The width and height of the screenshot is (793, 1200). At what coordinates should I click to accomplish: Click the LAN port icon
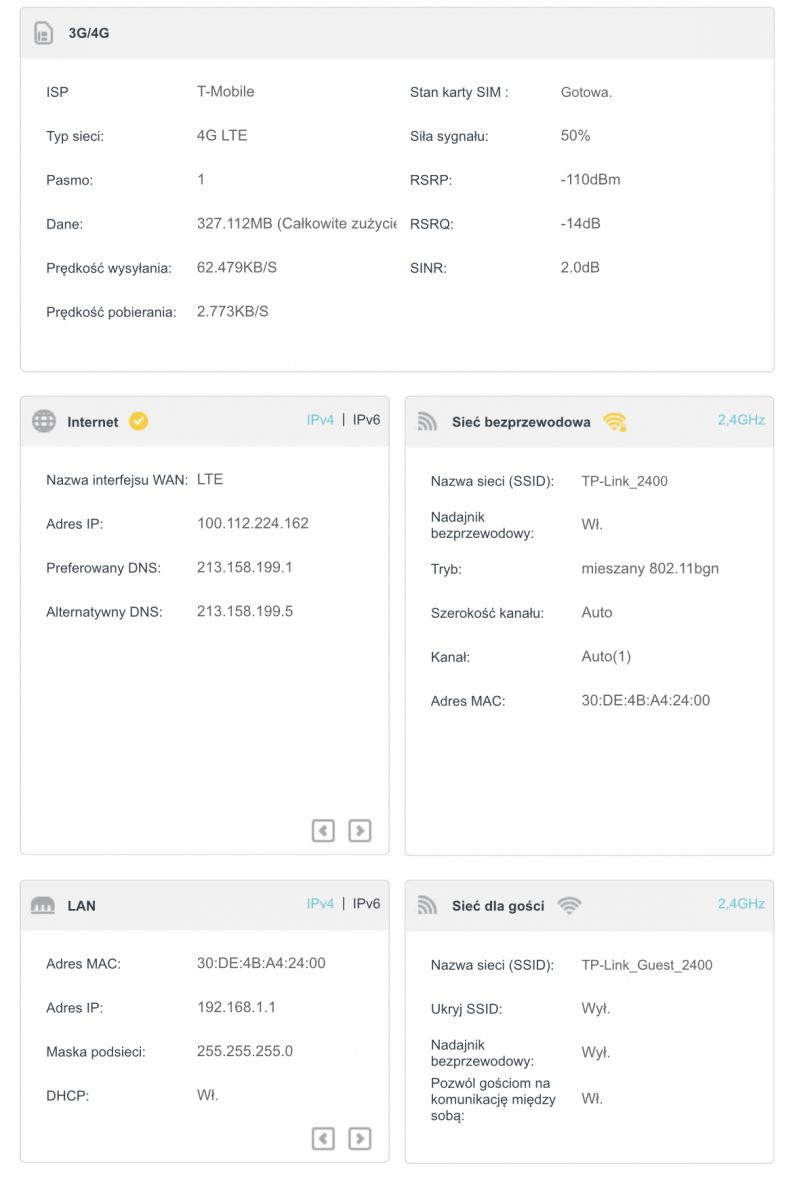[x=43, y=906]
